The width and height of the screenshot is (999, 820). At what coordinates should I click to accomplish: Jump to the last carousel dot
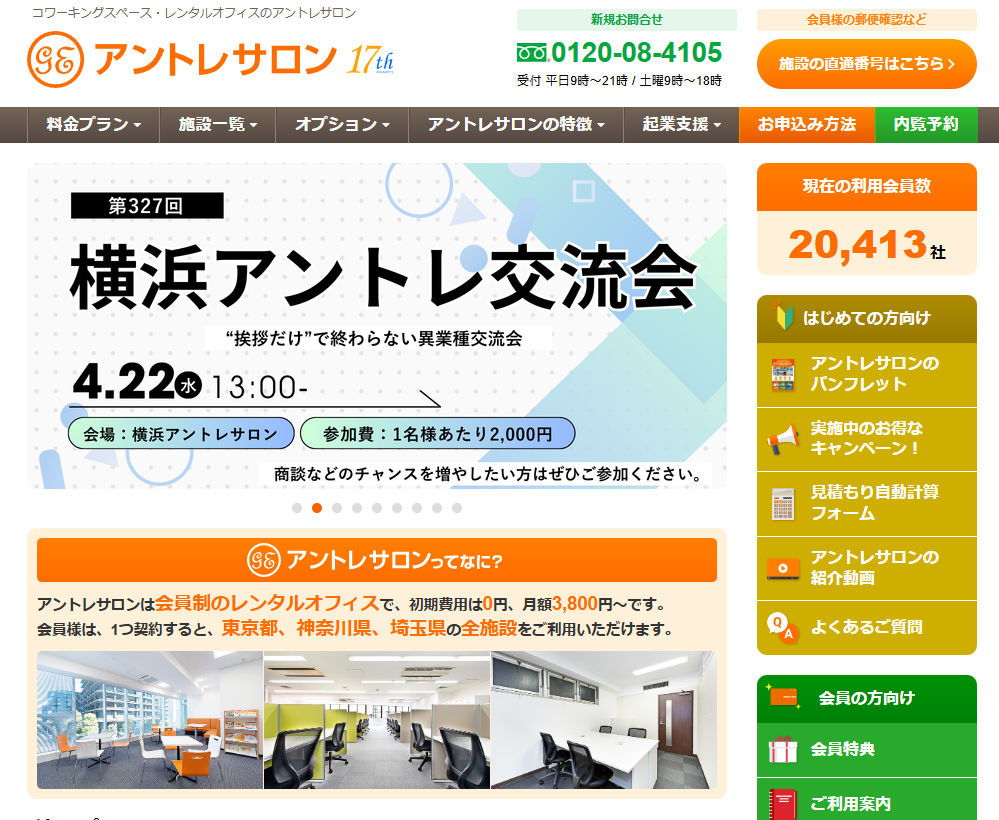point(457,508)
